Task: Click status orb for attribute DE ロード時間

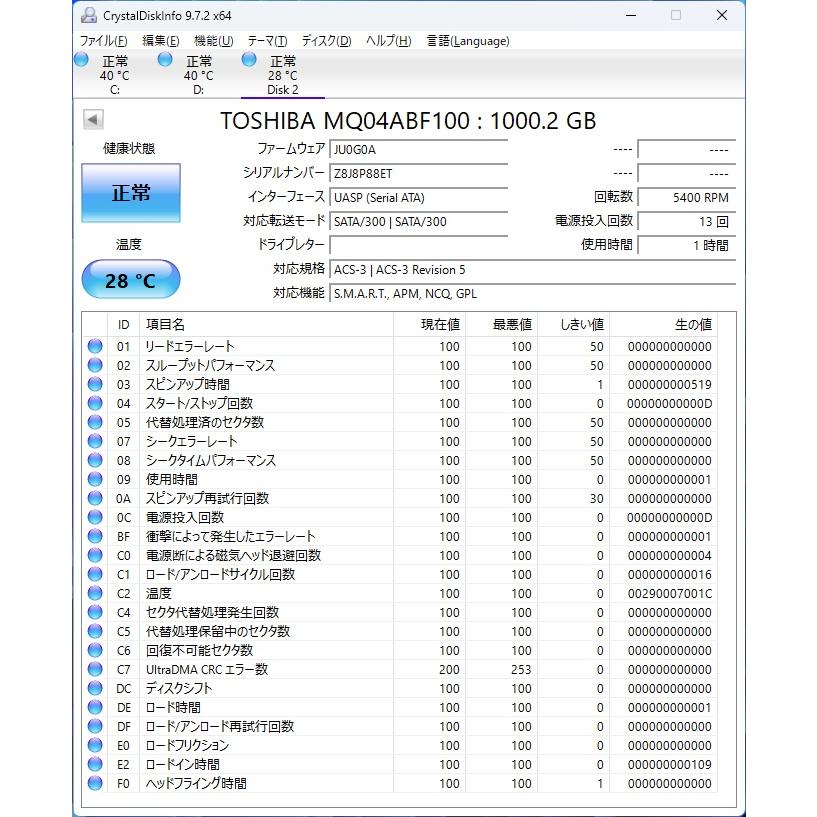Action: (x=95, y=708)
